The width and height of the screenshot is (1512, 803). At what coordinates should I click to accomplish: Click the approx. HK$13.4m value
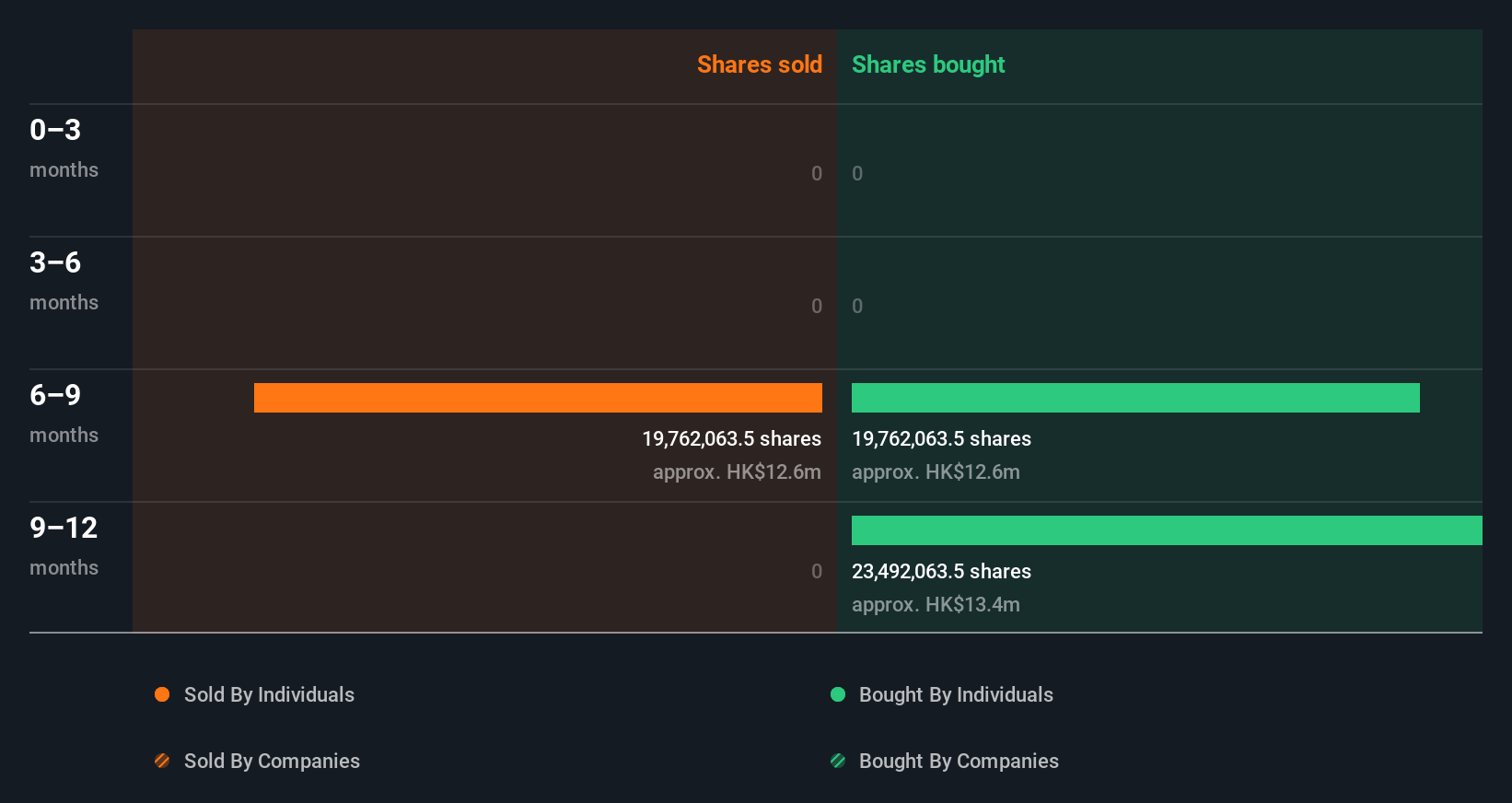click(x=936, y=604)
